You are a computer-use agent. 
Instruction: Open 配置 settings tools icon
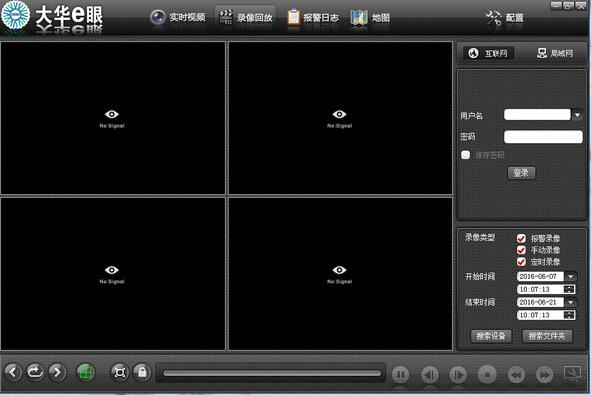[493, 17]
